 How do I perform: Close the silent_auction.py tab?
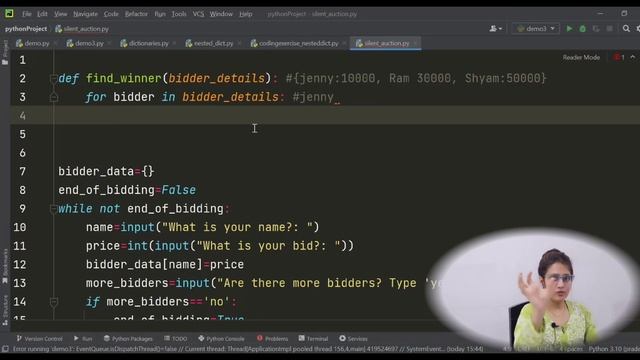coord(416,43)
